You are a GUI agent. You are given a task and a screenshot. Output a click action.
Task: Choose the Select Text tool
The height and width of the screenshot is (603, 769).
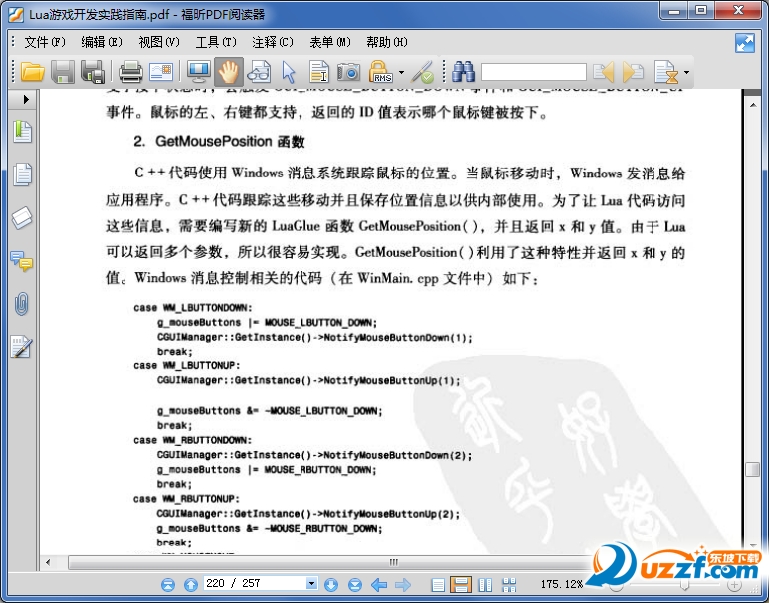point(319,73)
